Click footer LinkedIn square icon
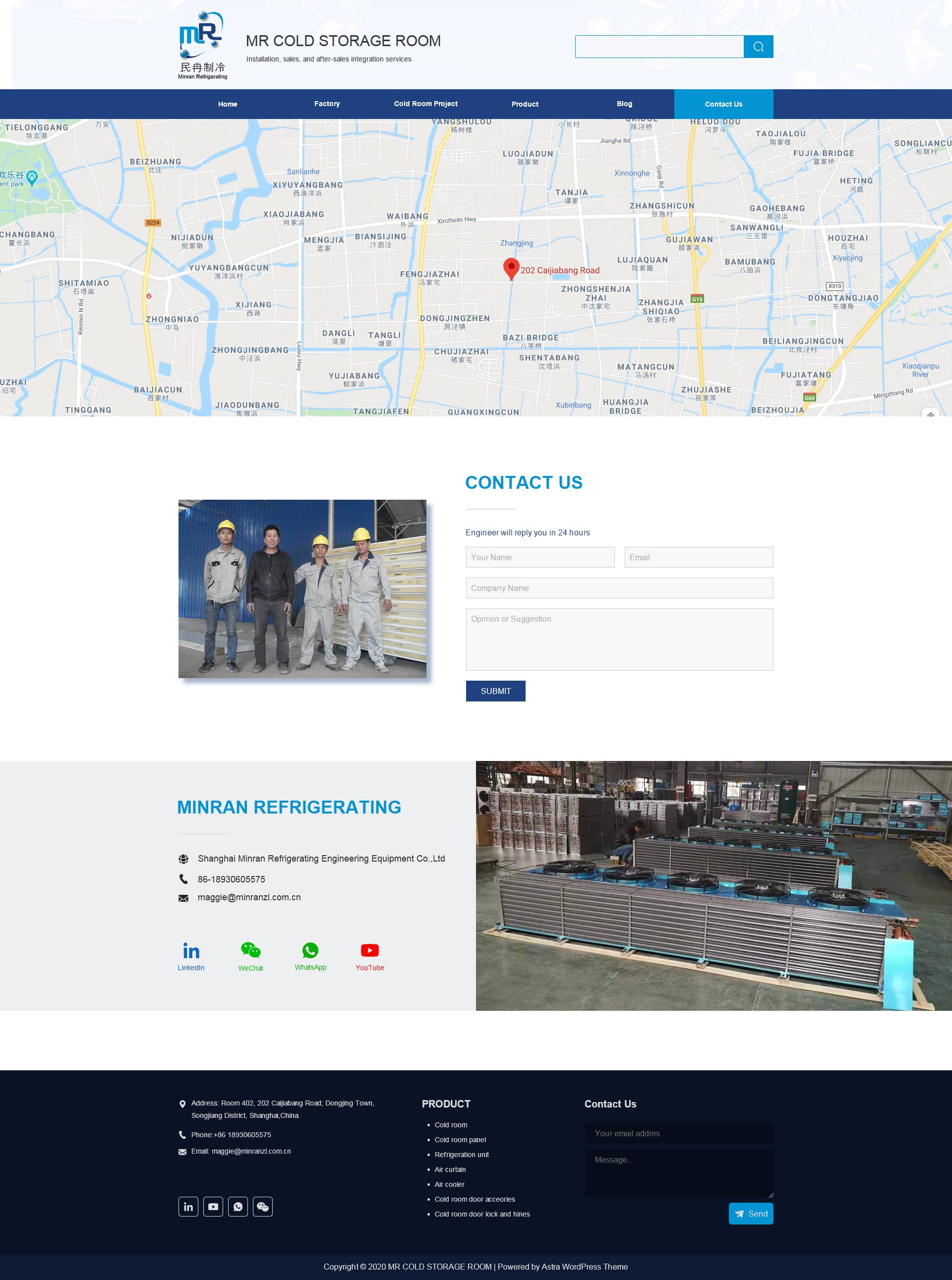 point(188,1206)
